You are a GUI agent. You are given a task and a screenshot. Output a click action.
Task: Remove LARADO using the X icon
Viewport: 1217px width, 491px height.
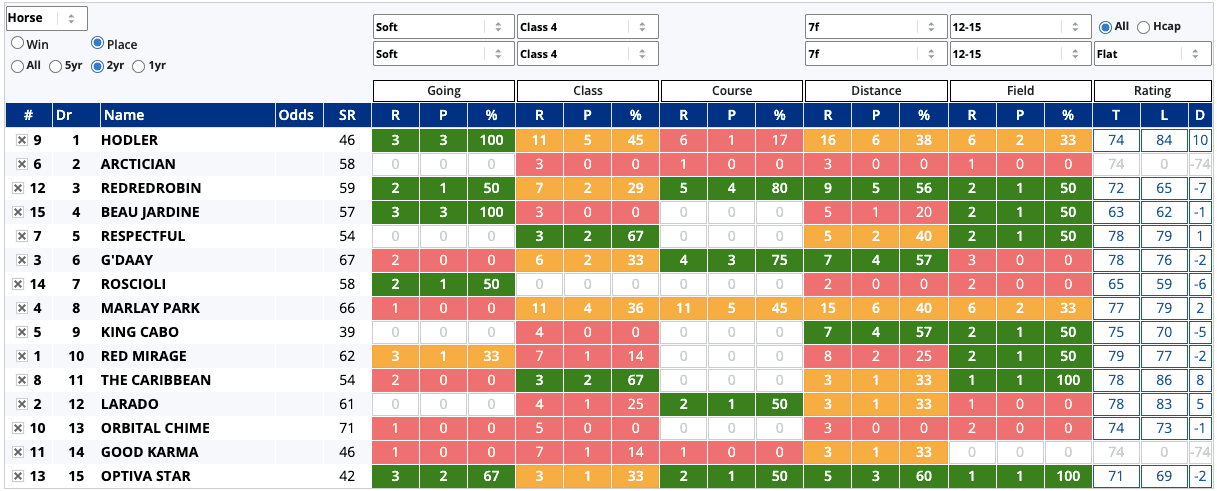21,405
